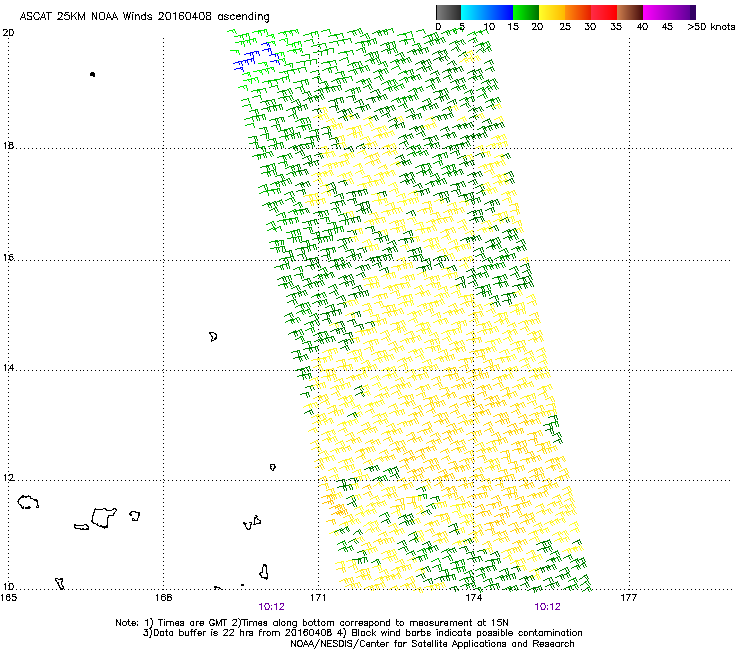Screen dimensions: 740x650
Task: Click the title "ASCAT 25KM NOAA Winds 20160408 ascending"
Action: click(x=144, y=16)
